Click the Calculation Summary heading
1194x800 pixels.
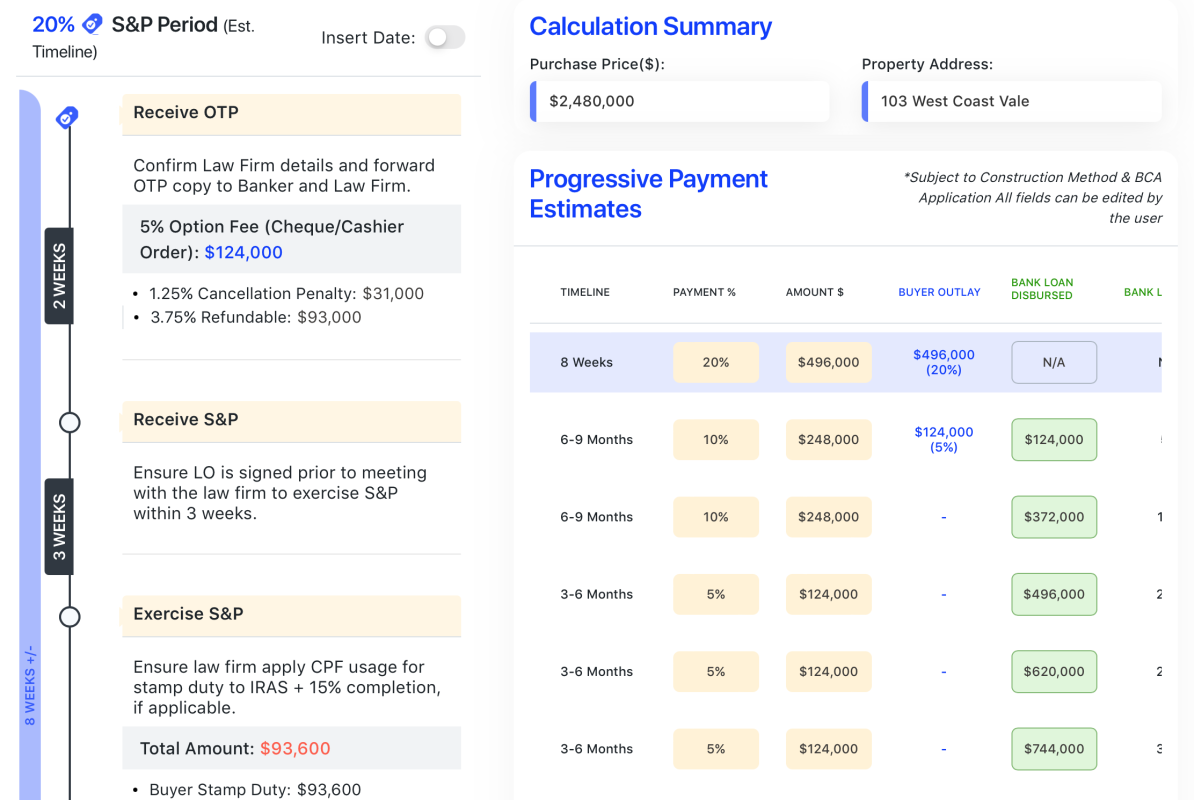[x=650, y=27]
